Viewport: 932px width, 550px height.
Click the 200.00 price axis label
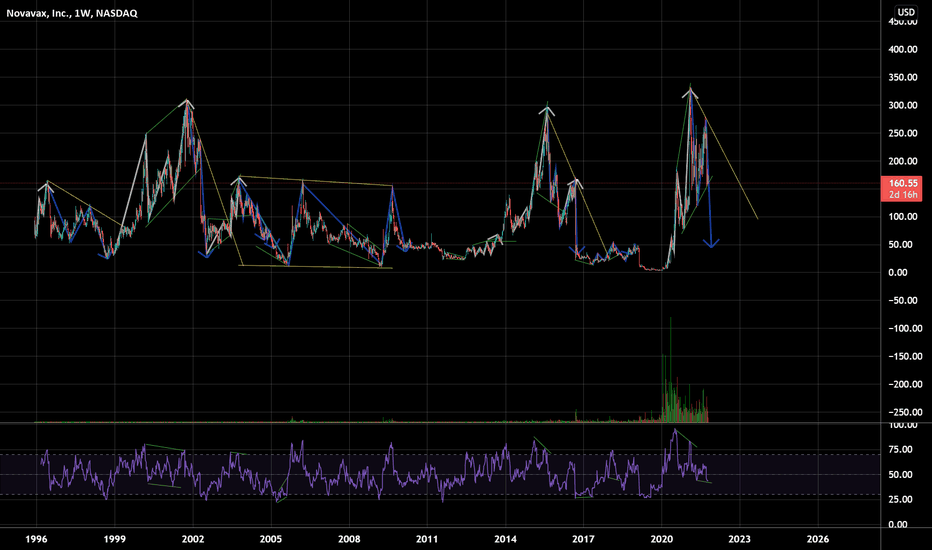903,161
